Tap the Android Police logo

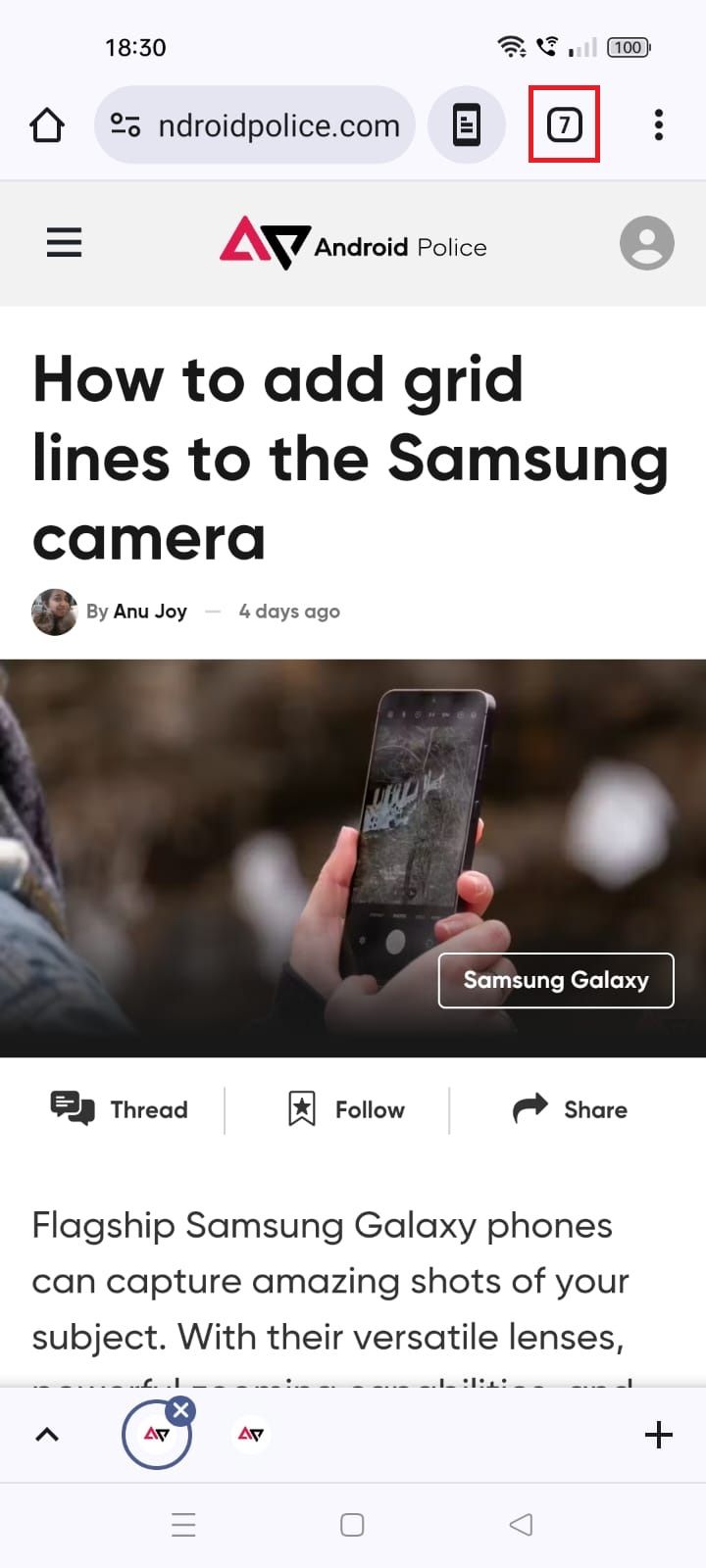click(353, 243)
